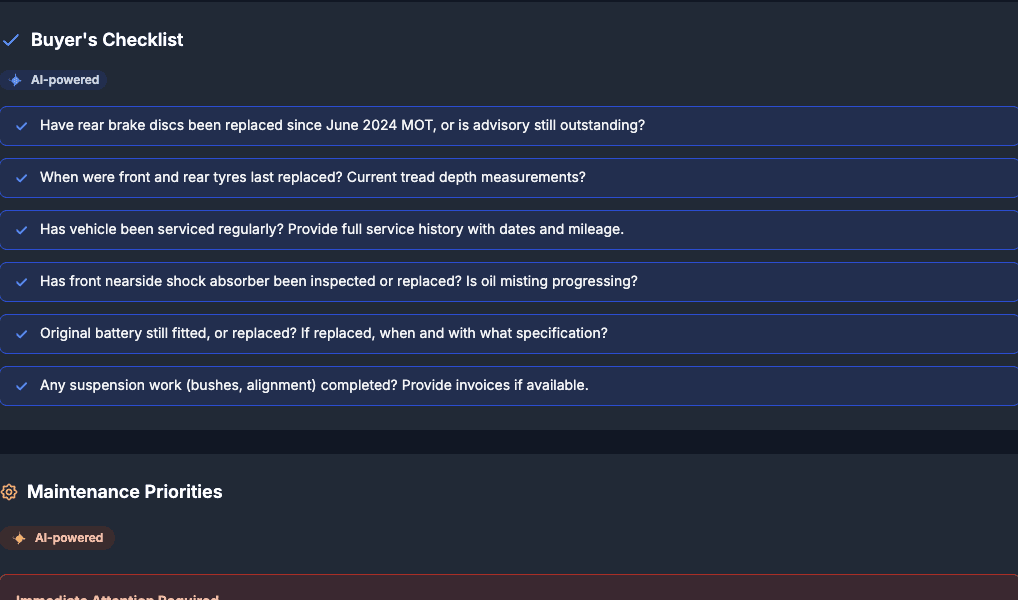Click the check icon on the brake discs question
This screenshot has width=1018, height=600.
21,125
